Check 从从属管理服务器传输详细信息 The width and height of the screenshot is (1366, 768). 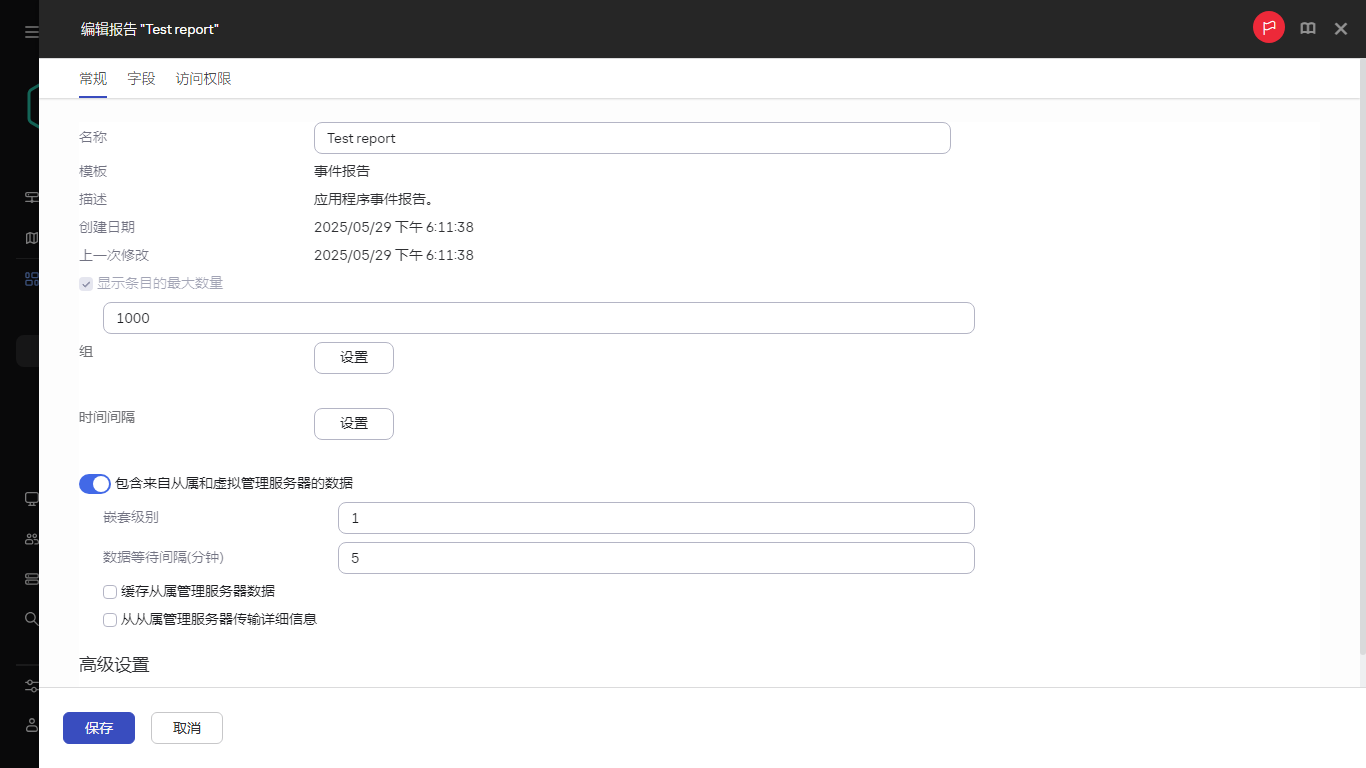click(x=110, y=619)
